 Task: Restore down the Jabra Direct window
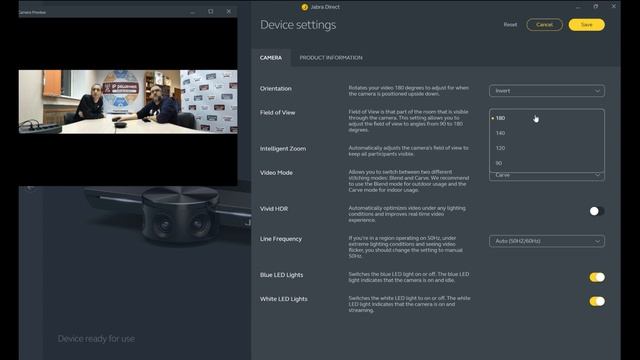click(596, 7)
